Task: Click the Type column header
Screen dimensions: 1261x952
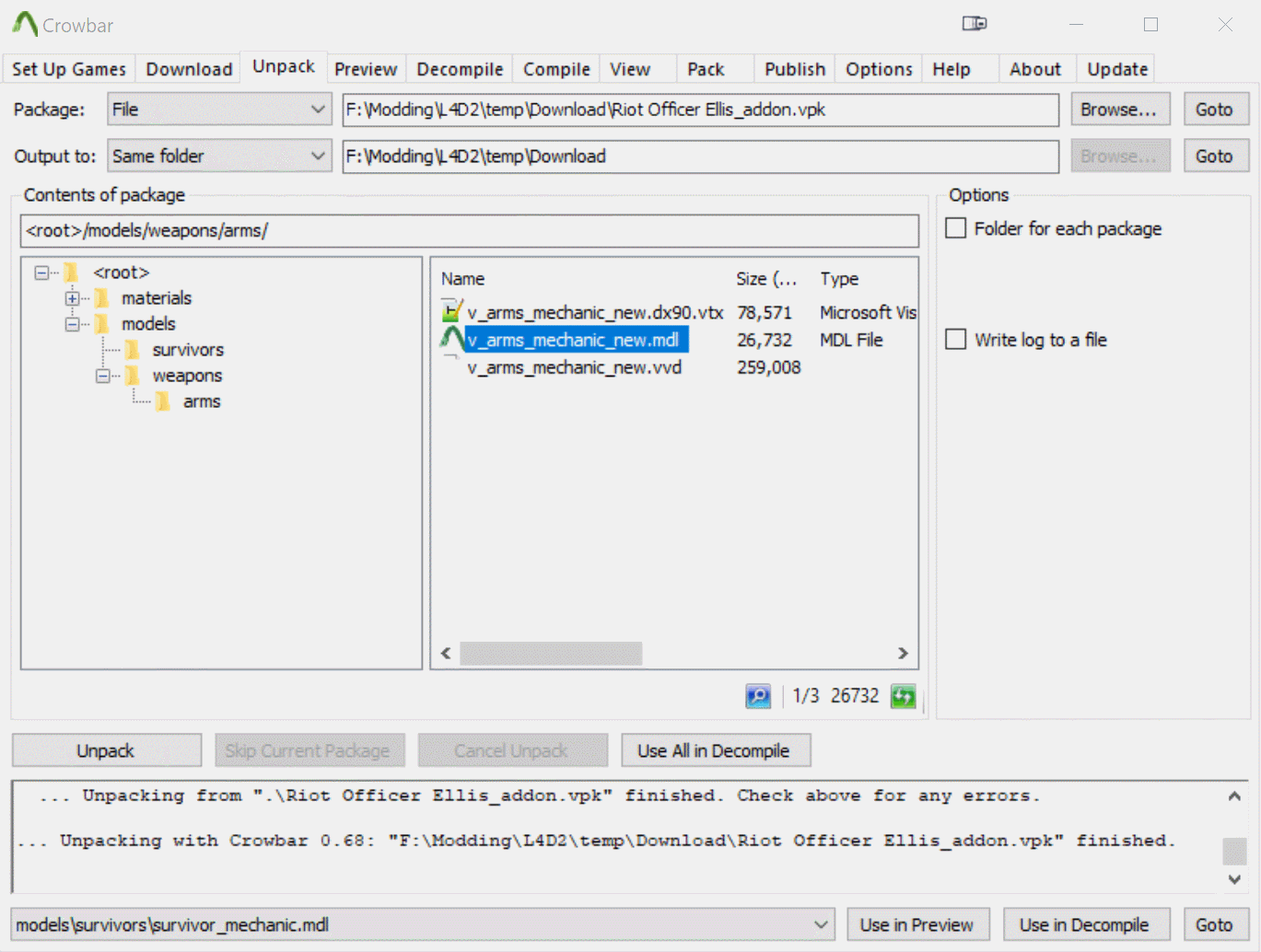Action: tap(839, 279)
